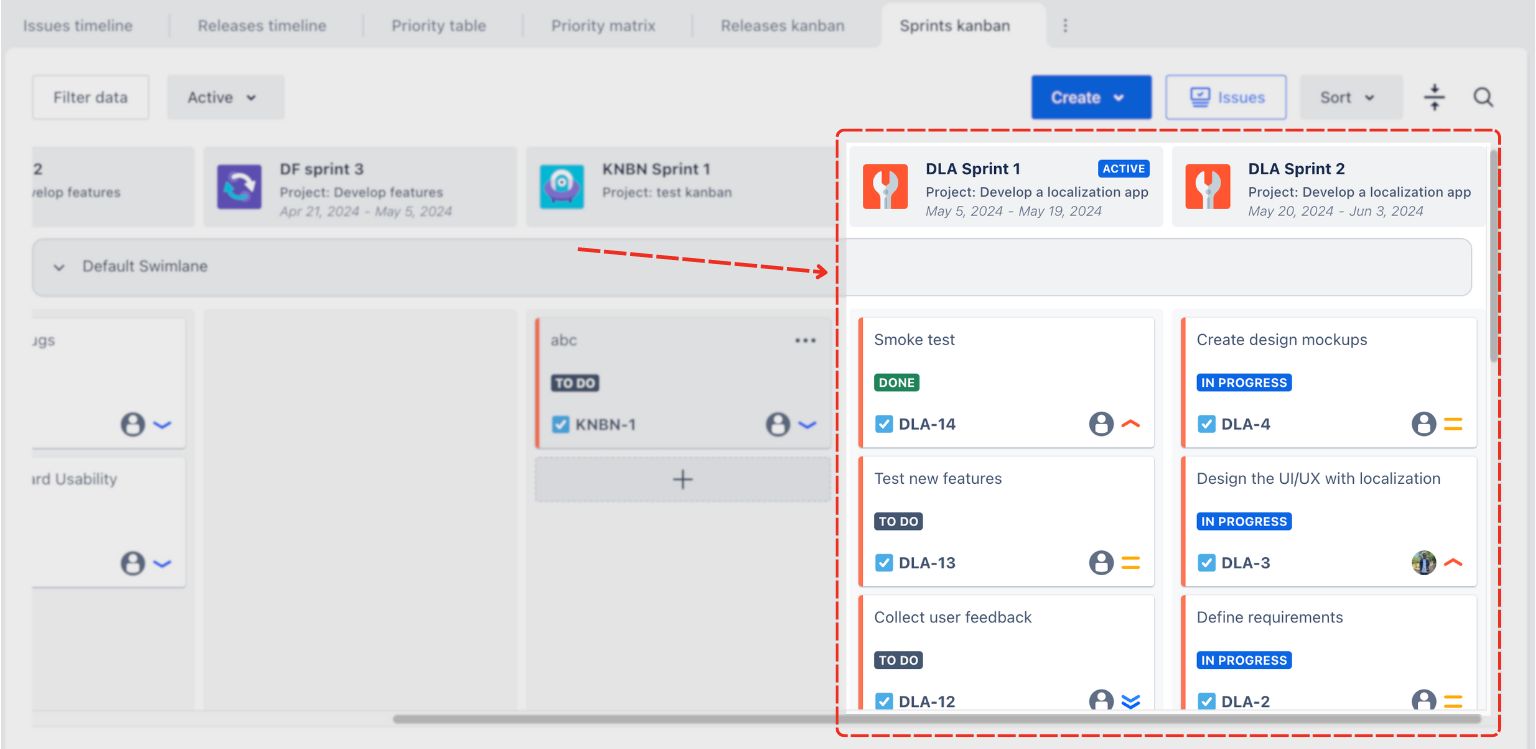Viewport: 1536px width, 749px height.
Task: Click the DLA-14 task type checkbox icon
Action: (x=884, y=424)
